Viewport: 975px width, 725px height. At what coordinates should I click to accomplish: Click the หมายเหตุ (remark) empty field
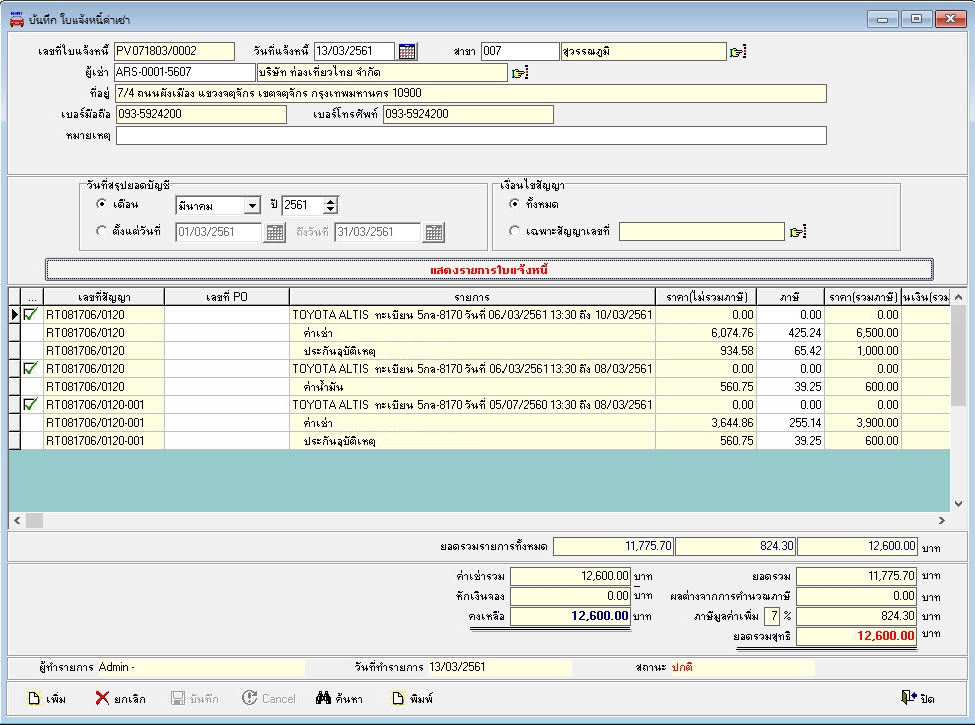pos(471,136)
